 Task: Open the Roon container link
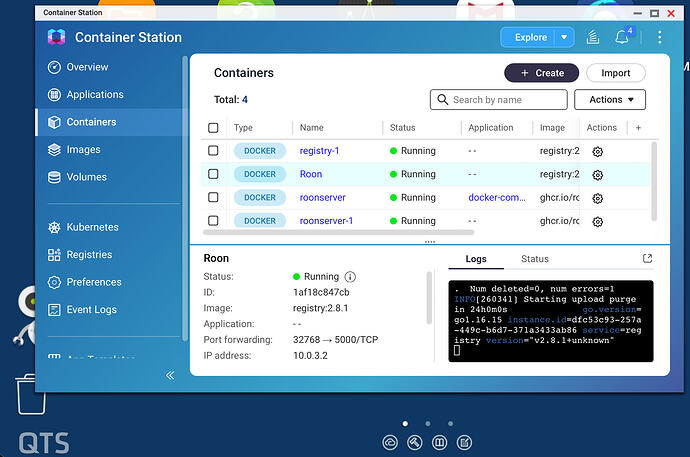(x=311, y=174)
